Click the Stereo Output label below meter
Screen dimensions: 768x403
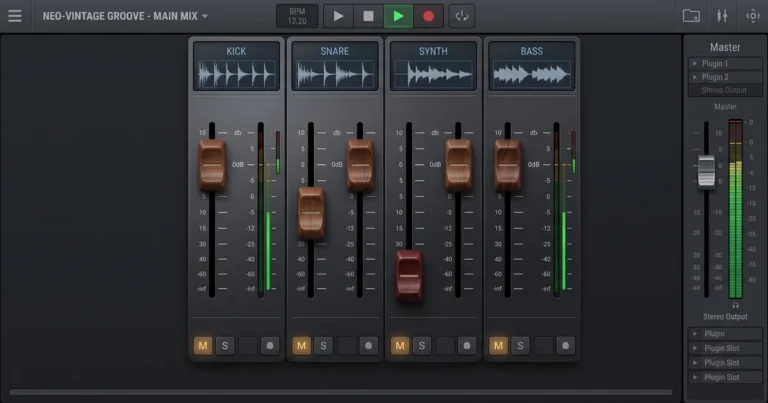point(725,317)
